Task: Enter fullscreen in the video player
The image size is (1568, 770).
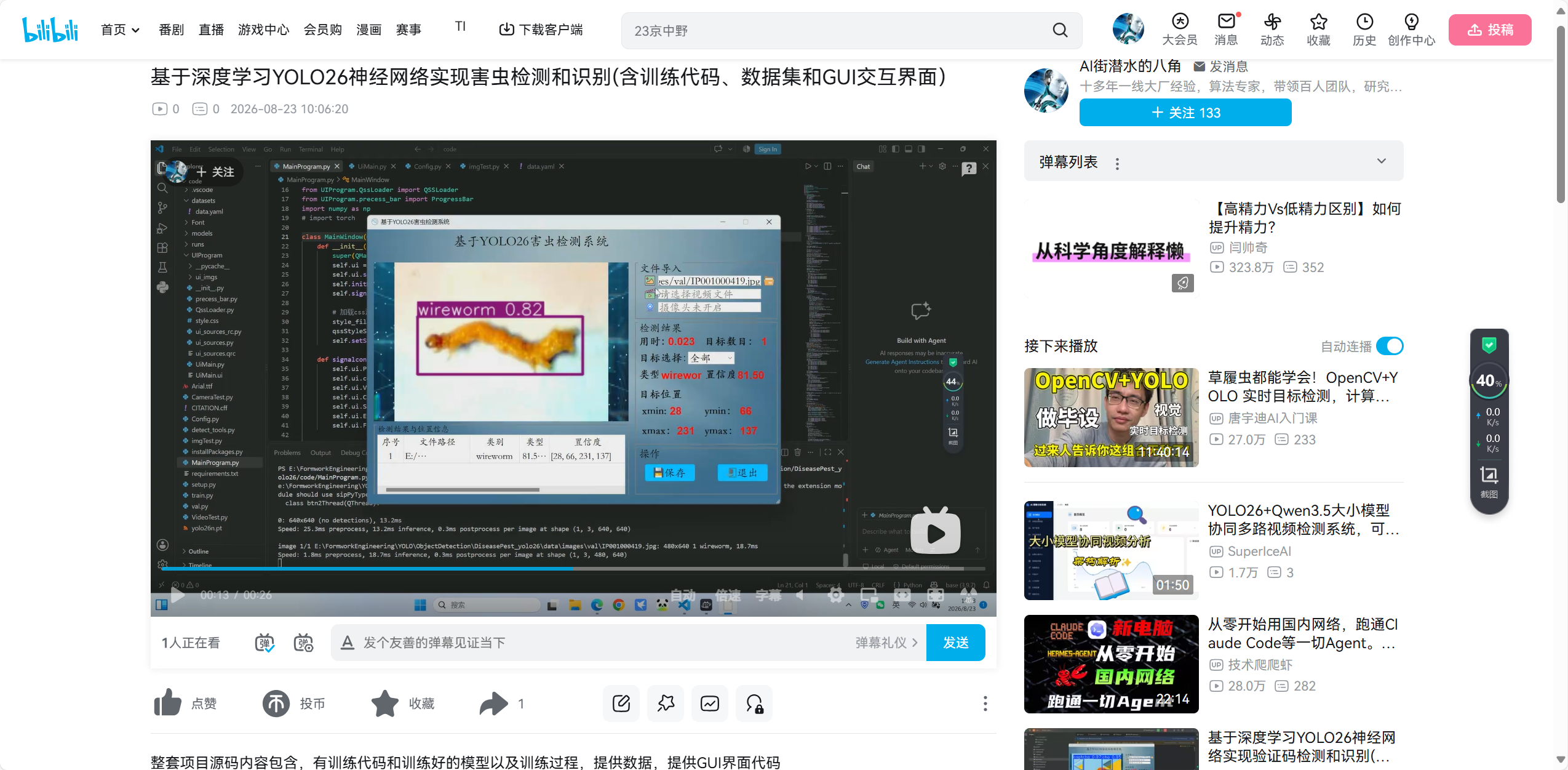Action: (x=969, y=595)
